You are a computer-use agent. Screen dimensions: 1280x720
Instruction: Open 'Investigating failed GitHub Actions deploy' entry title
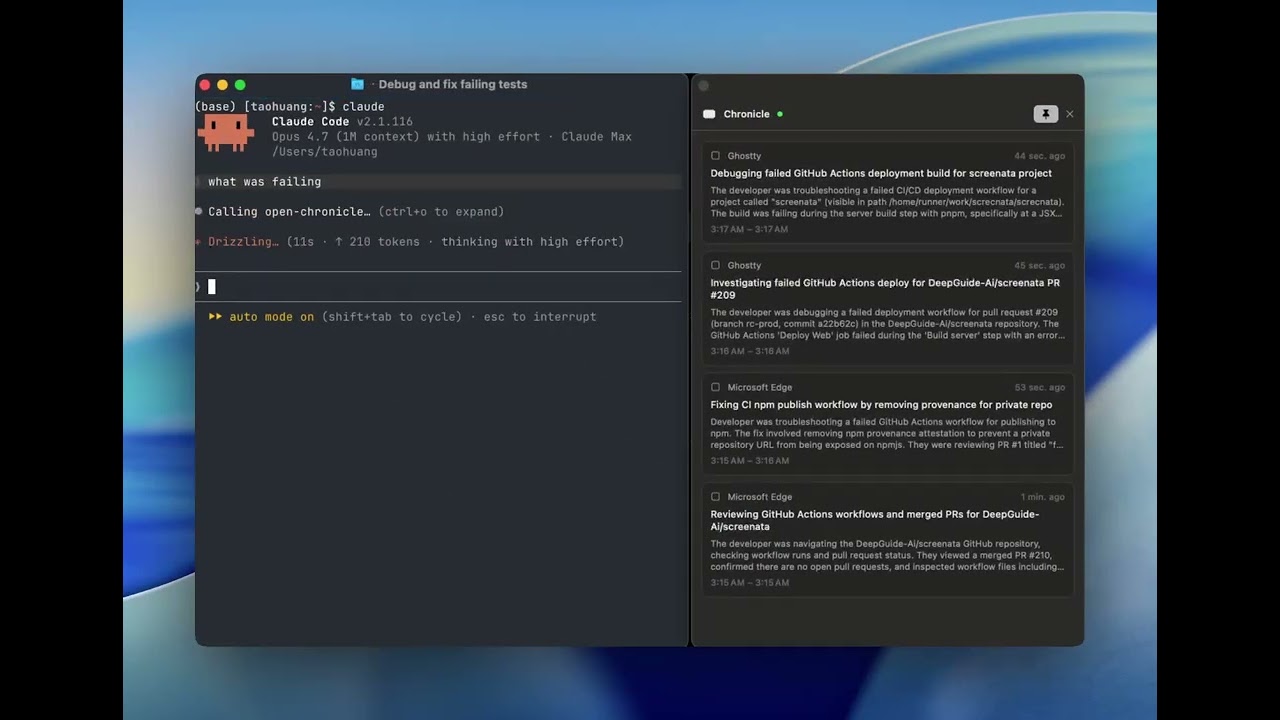click(x=885, y=289)
